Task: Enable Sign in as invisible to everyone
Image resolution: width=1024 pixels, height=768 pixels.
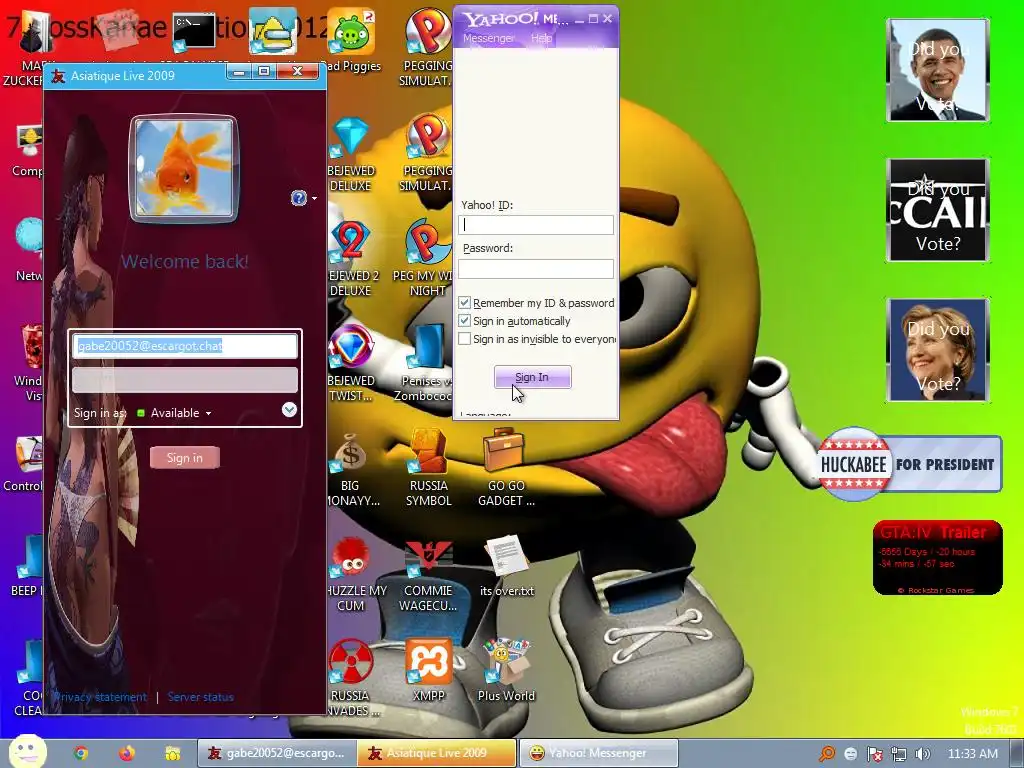Action: click(464, 339)
